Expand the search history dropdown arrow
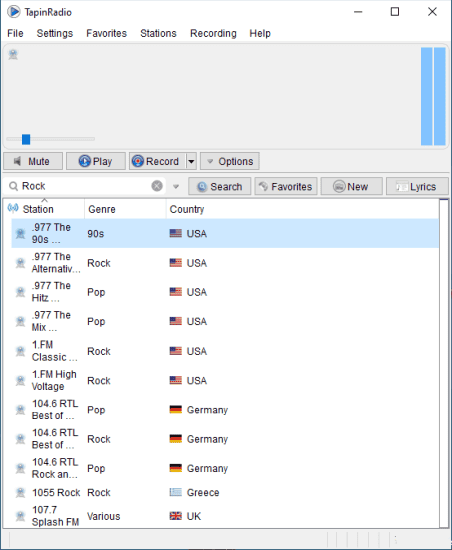This screenshot has height=550, width=452. pos(176,186)
